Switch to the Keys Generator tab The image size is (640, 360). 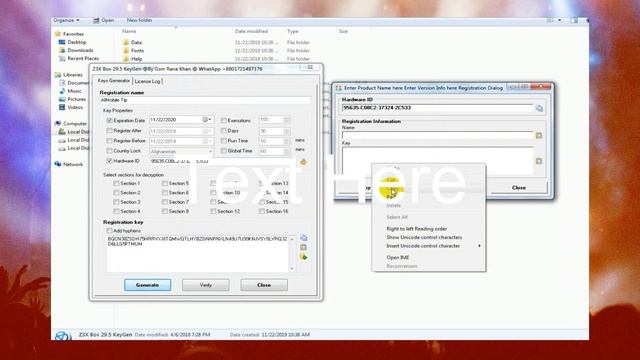(114, 81)
